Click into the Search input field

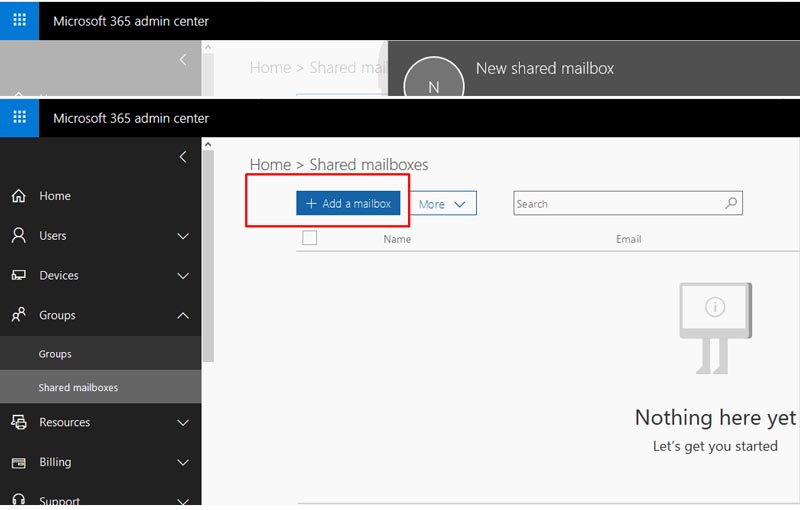click(615, 204)
